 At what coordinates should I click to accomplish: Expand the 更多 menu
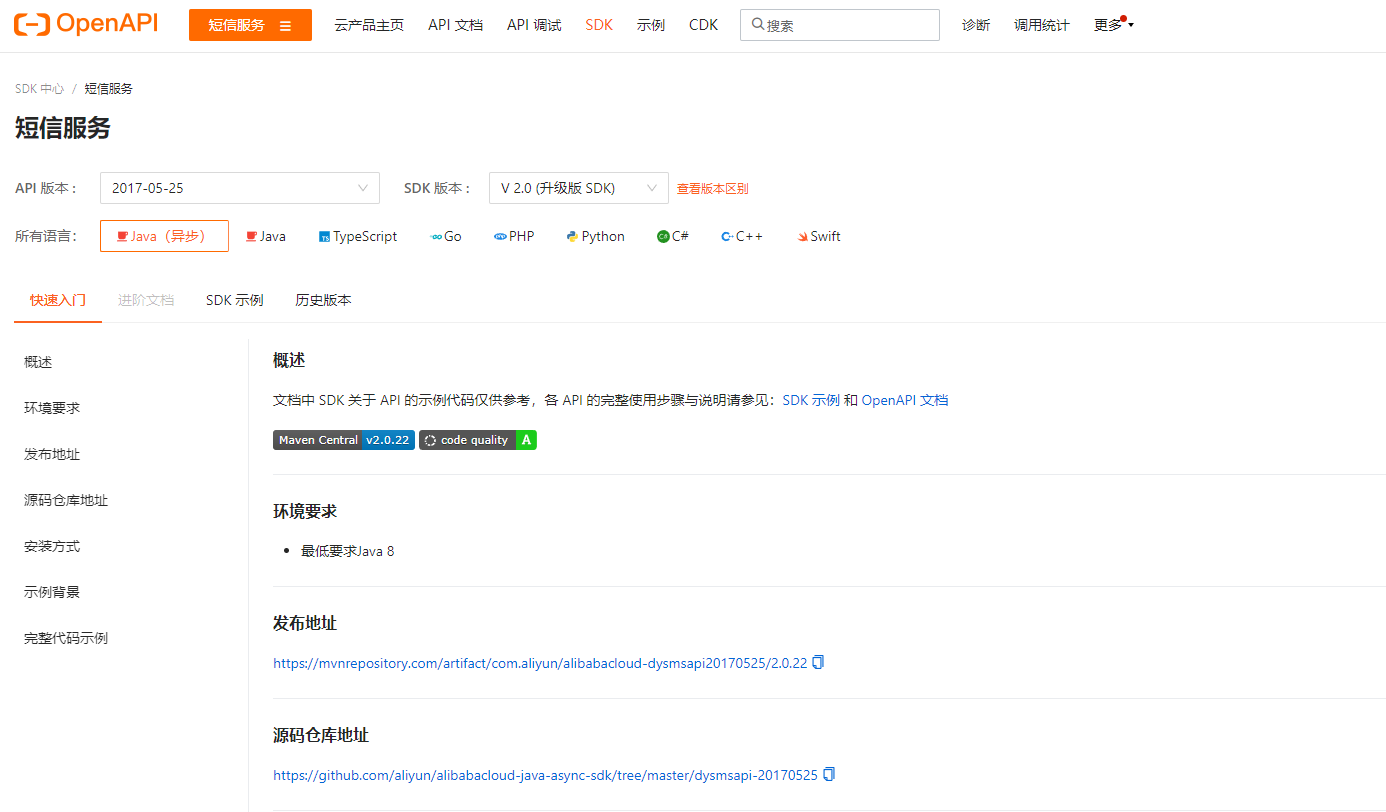(x=1113, y=25)
